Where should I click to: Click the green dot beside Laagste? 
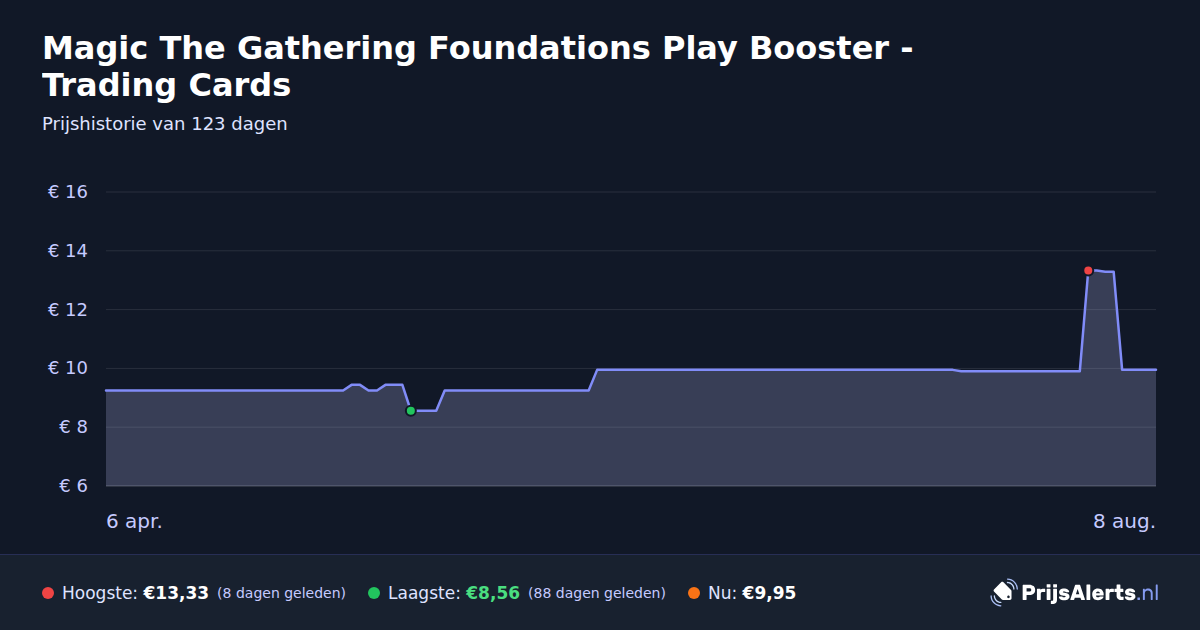374,593
